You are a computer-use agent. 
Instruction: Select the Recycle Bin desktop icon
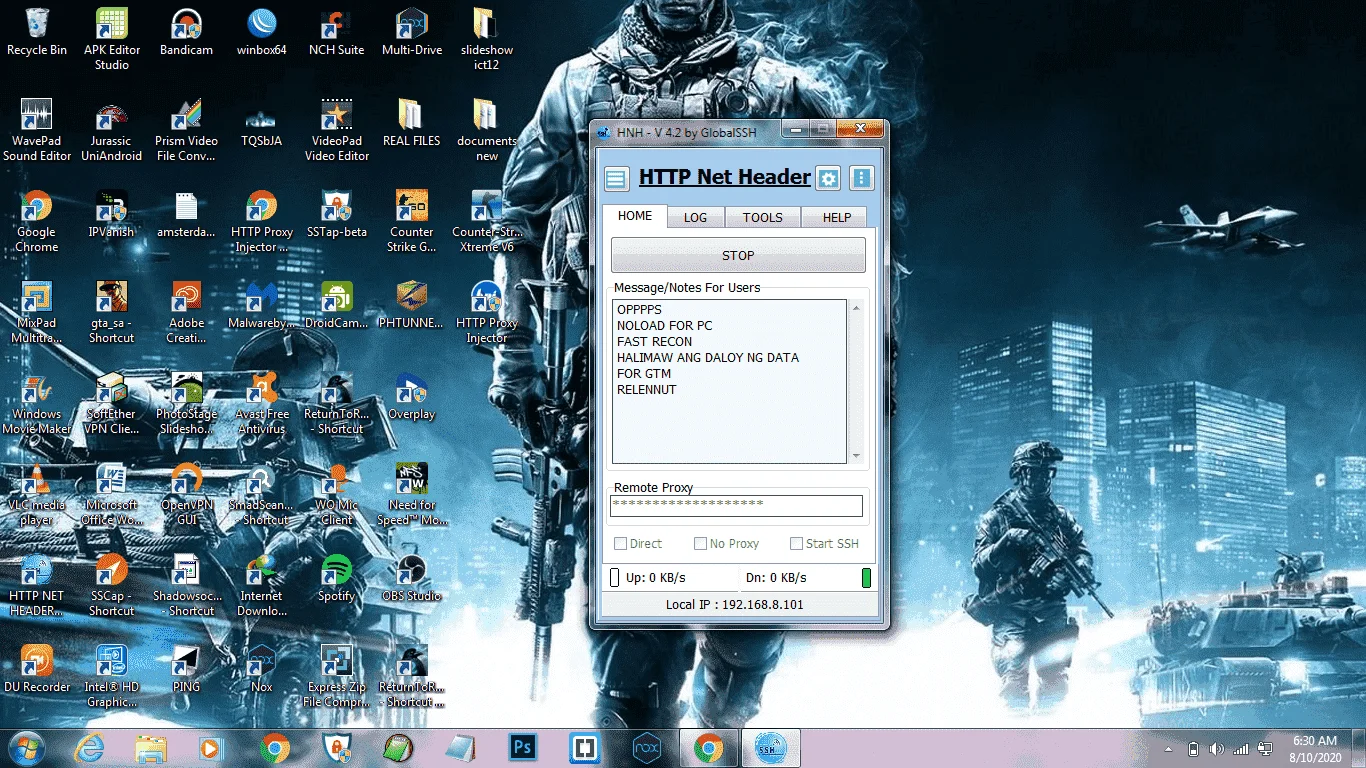pyautogui.click(x=37, y=33)
